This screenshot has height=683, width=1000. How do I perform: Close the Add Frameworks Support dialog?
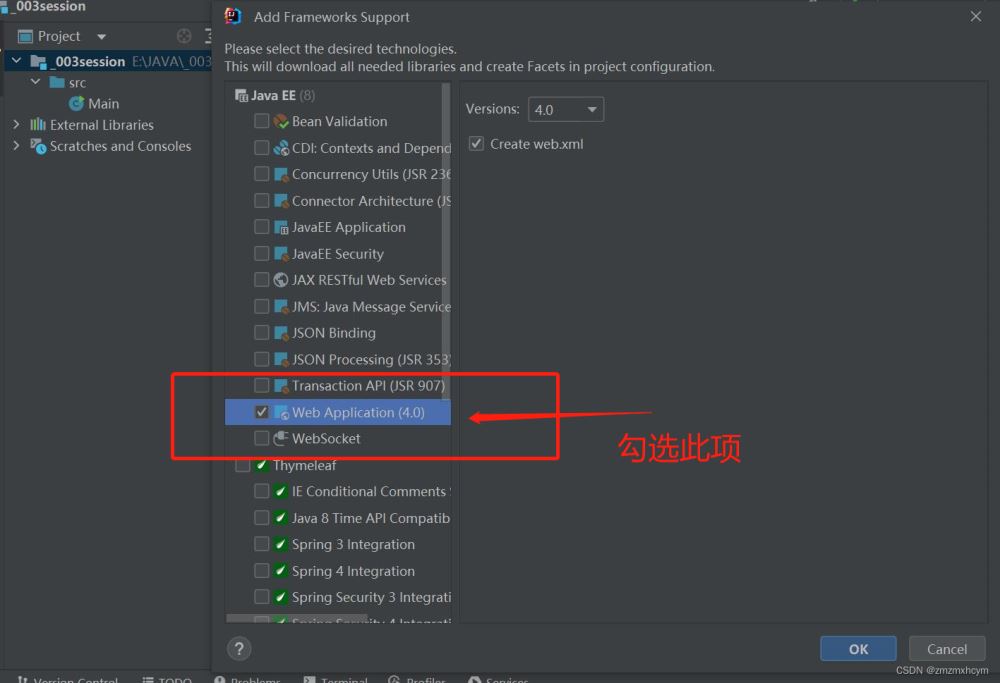point(975,17)
